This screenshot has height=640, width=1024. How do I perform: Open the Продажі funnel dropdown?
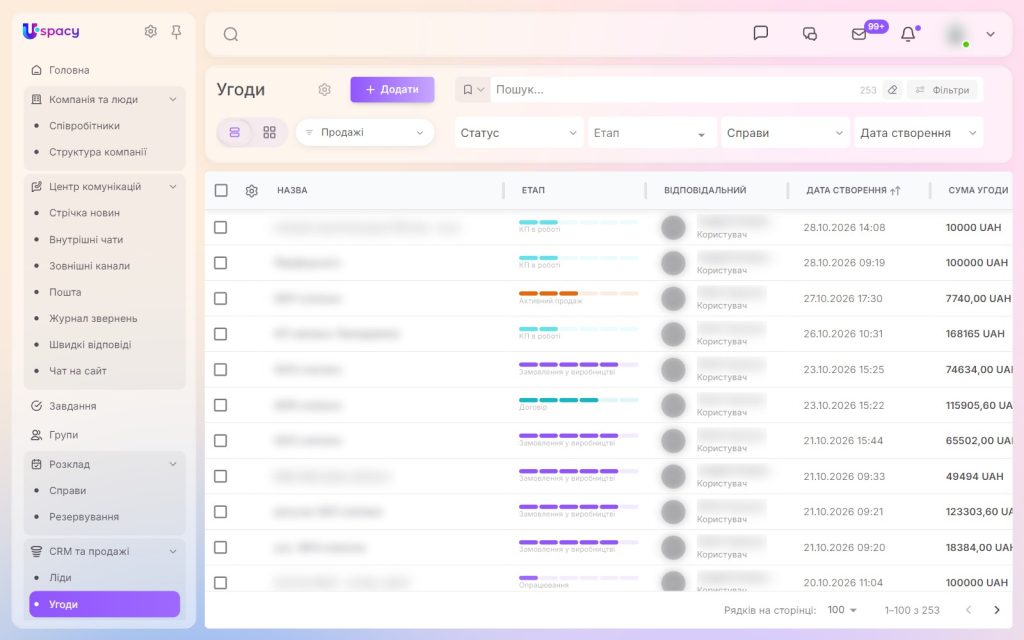364,133
